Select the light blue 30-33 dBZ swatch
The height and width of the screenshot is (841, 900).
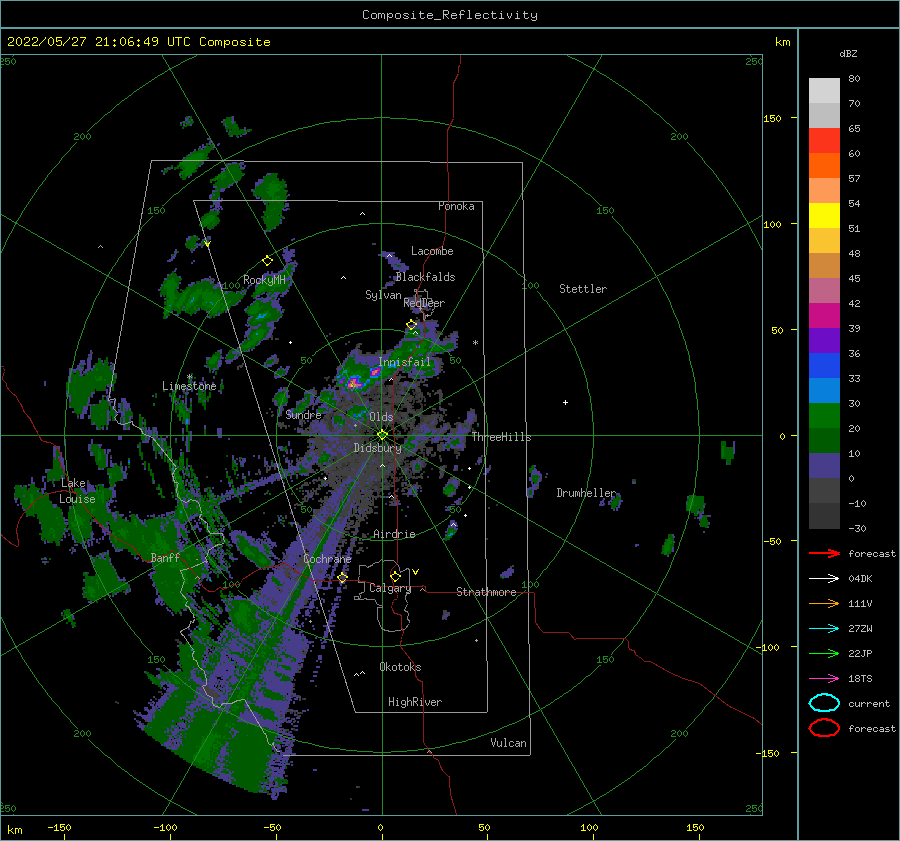click(824, 391)
